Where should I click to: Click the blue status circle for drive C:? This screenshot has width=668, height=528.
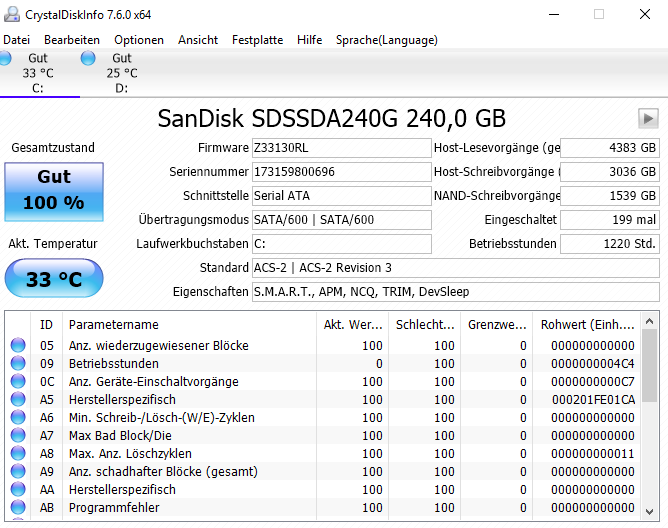5,58
